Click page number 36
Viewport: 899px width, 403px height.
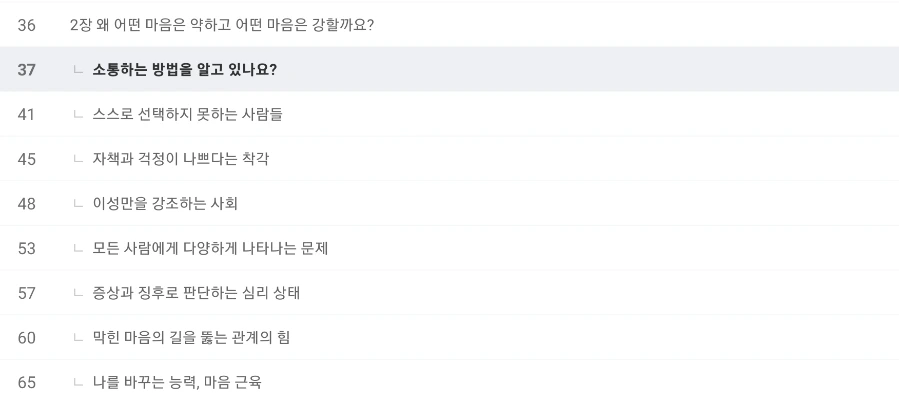[x=26, y=25]
